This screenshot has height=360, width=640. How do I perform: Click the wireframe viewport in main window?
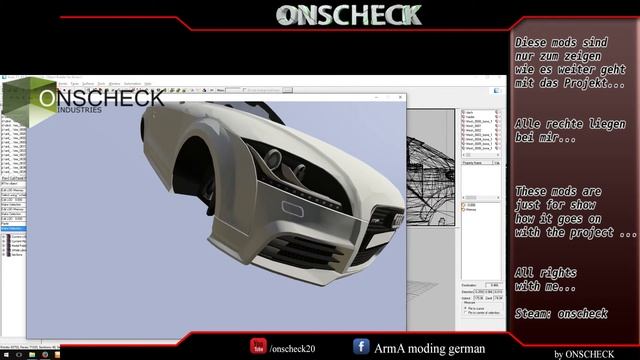point(430,167)
